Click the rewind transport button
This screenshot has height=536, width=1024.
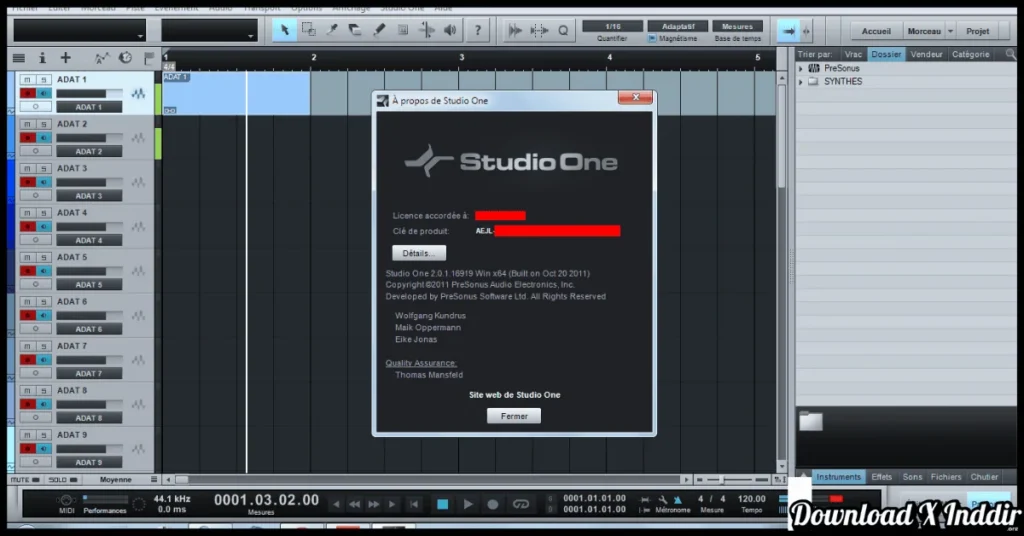click(355, 504)
